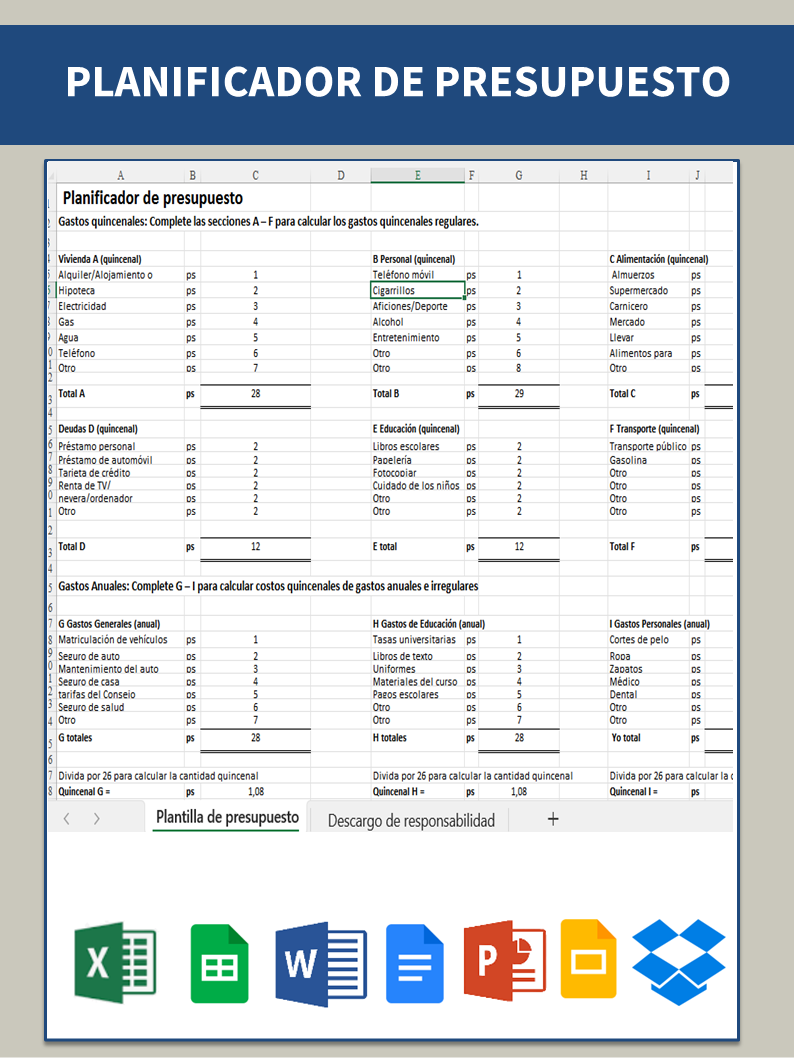The image size is (794, 1058).
Task: Click the Quincenal G value 1,08
Action: [x=255, y=792]
